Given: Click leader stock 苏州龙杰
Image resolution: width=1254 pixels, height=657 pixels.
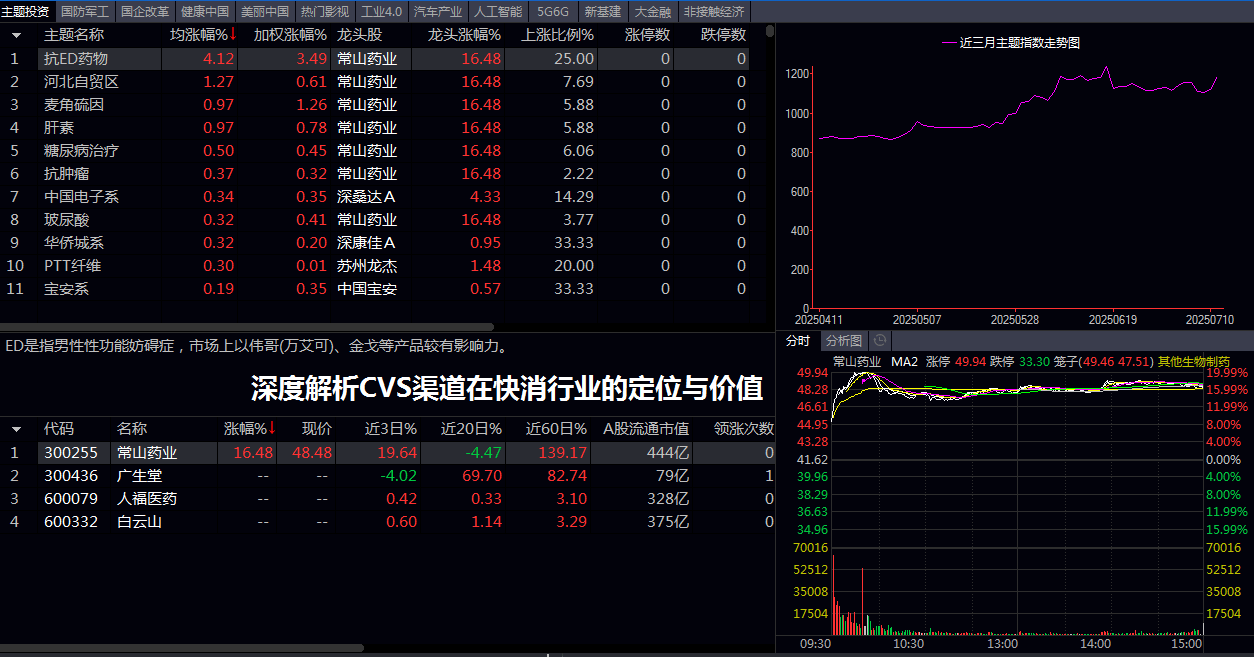Looking at the screenshot, I should (366, 266).
